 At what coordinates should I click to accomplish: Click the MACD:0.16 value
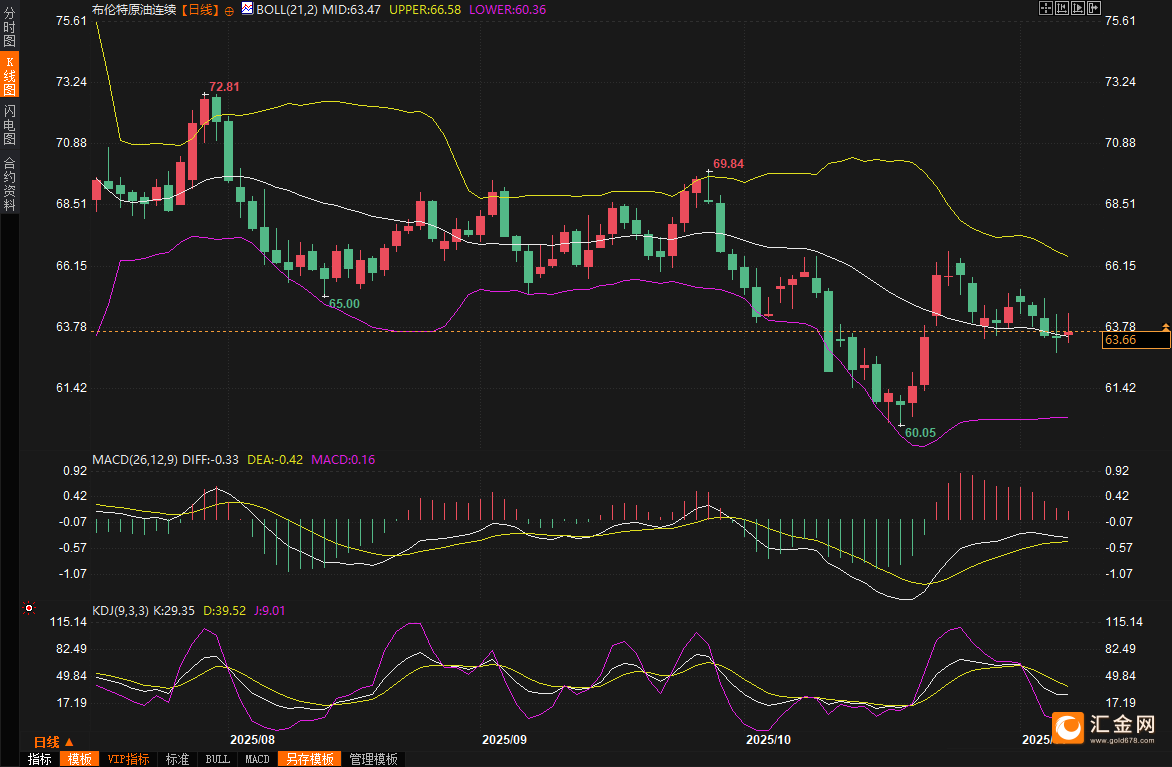[x=343, y=460]
